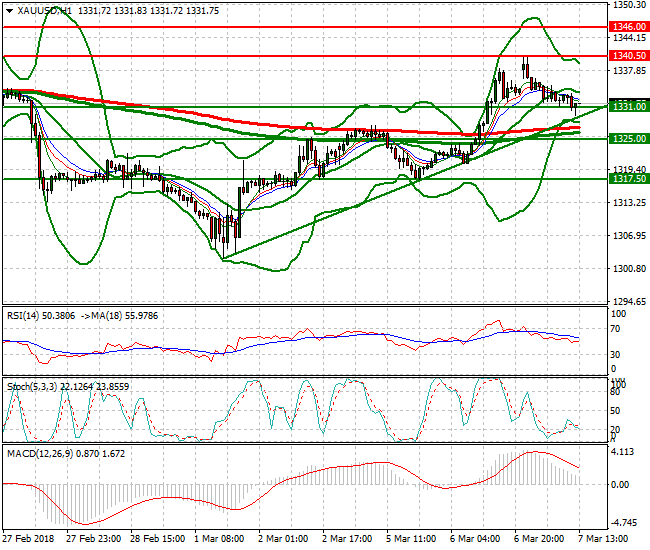Click the green 1331.00 price level tag

tap(628, 106)
